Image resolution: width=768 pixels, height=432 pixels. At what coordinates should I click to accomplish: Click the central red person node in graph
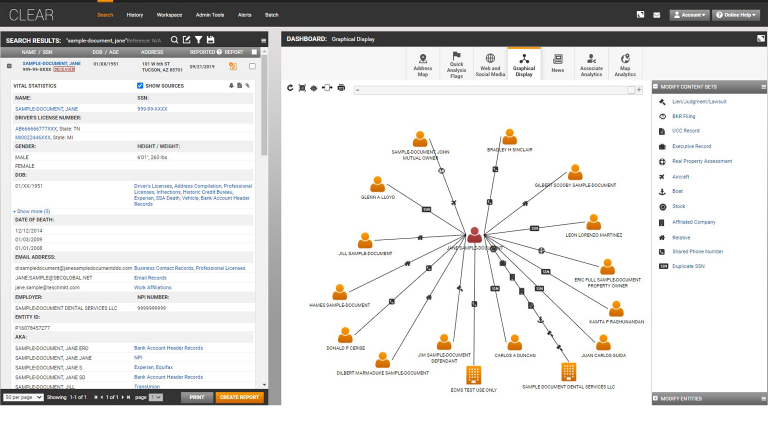click(x=475, y=235)
